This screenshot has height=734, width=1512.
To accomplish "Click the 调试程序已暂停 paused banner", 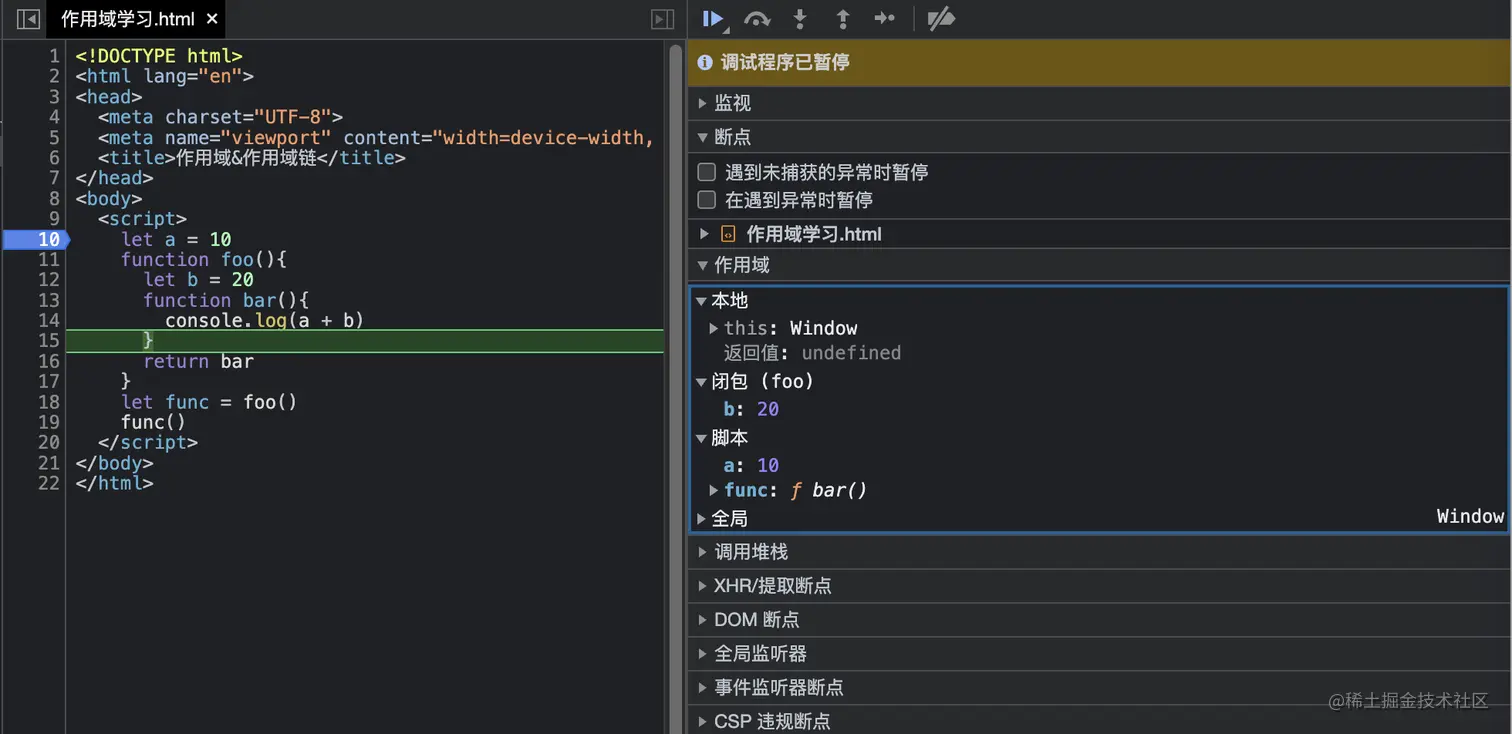I will coord(1099,62).
